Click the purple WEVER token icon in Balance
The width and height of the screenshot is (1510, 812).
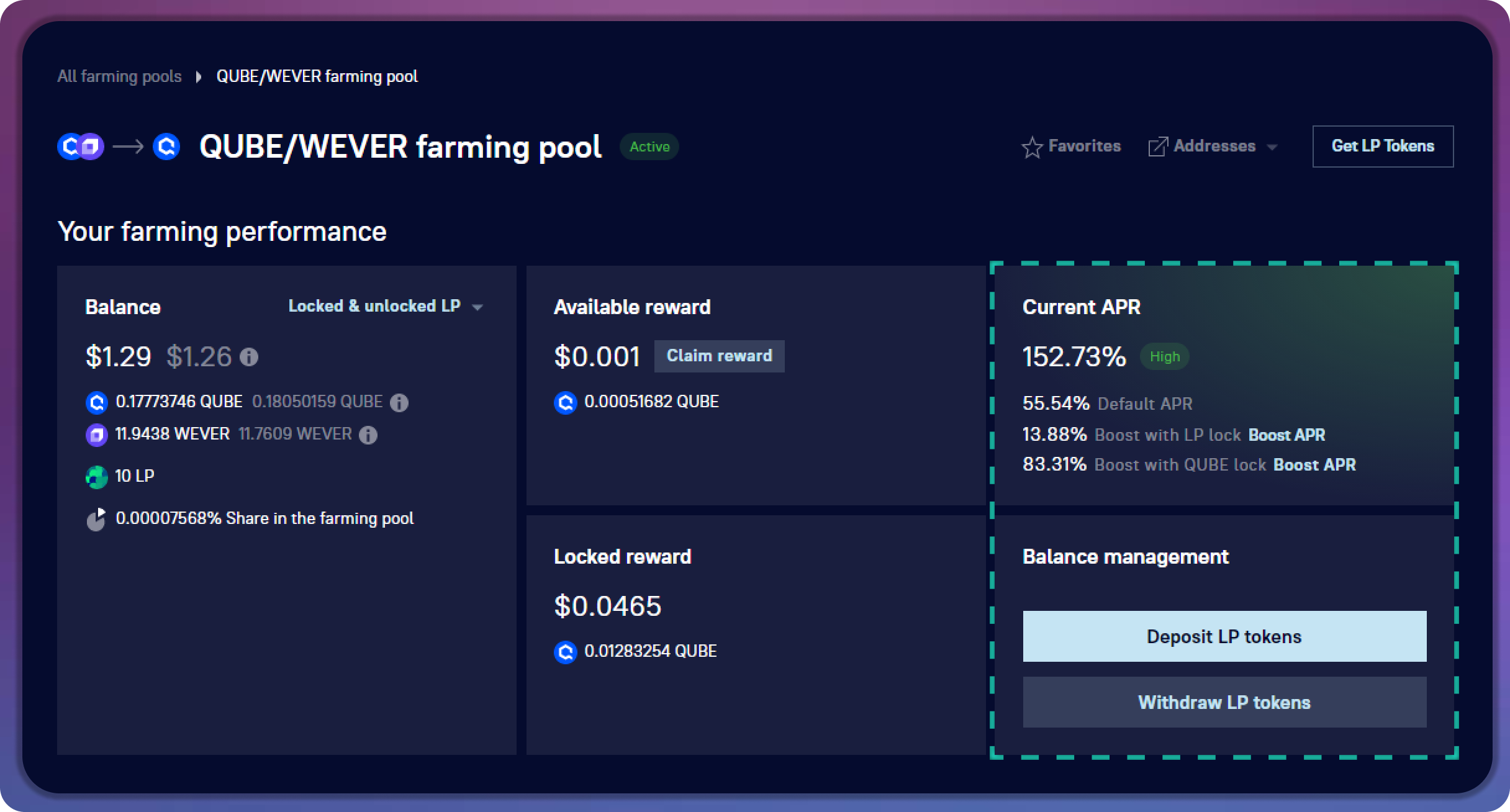click(96, 435)
